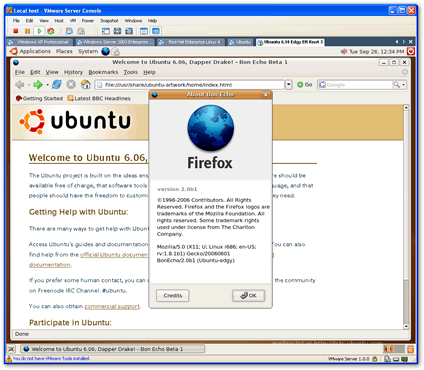
Task: Click the Credits button
Action: (173, 296)
